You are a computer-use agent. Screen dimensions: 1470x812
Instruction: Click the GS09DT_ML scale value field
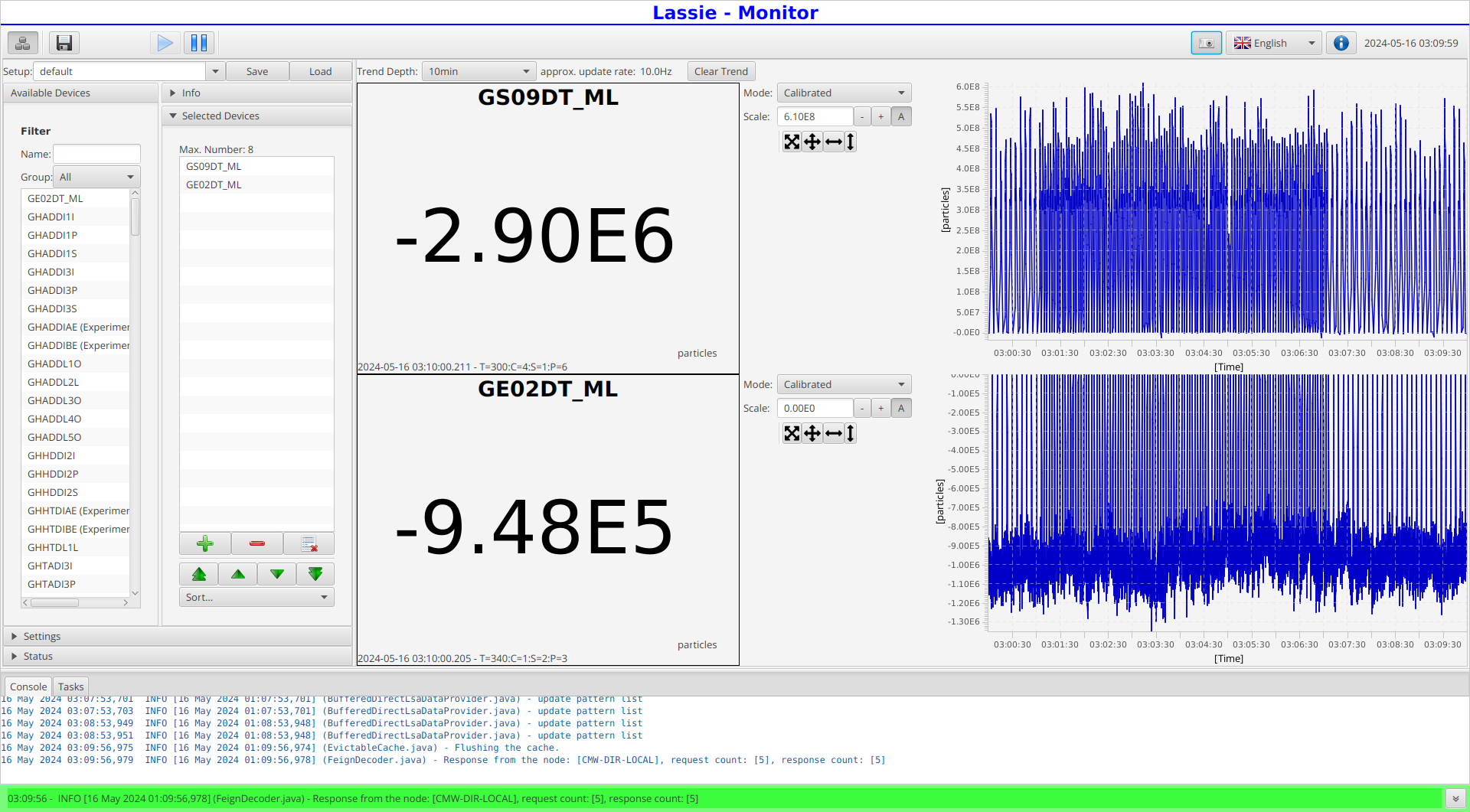[x=815, y=116]
